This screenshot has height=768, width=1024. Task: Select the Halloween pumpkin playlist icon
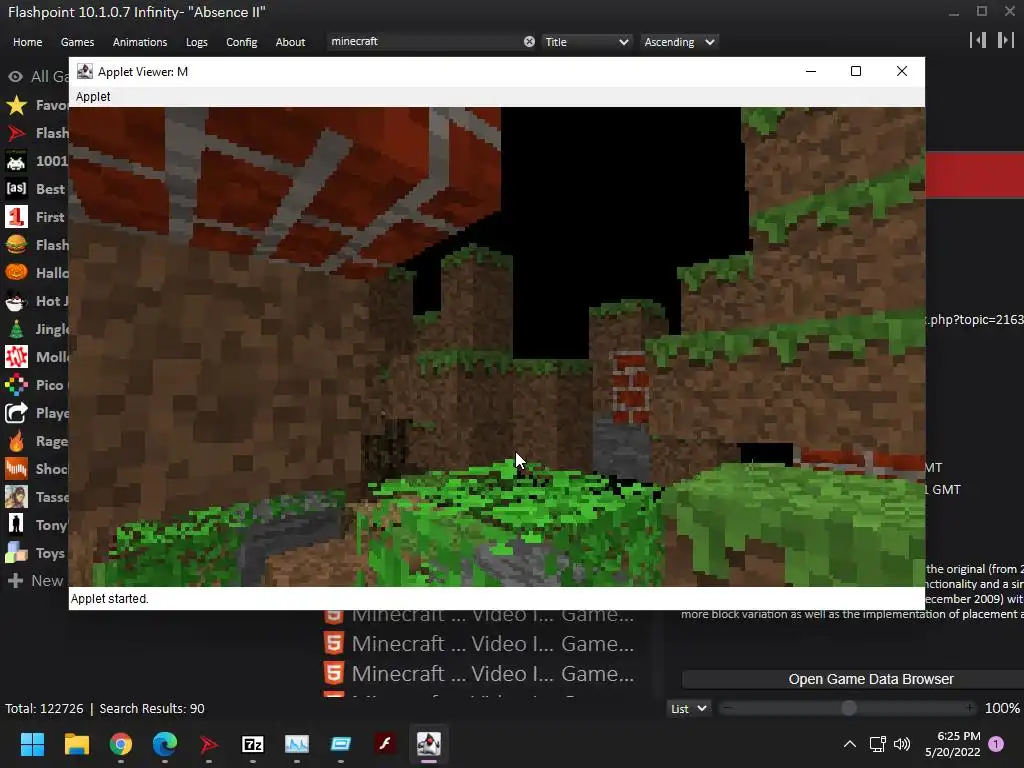pyautogui.click(x=16, y=273)
